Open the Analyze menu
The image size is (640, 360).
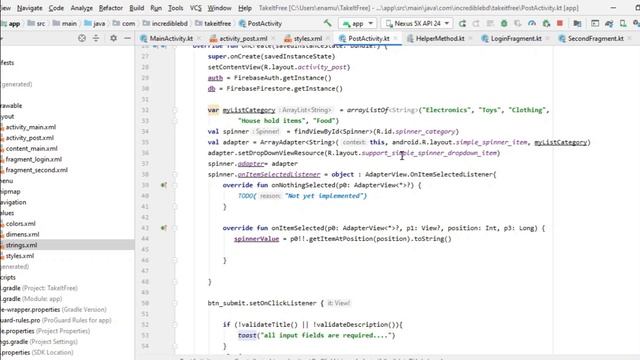click(82, 8)
